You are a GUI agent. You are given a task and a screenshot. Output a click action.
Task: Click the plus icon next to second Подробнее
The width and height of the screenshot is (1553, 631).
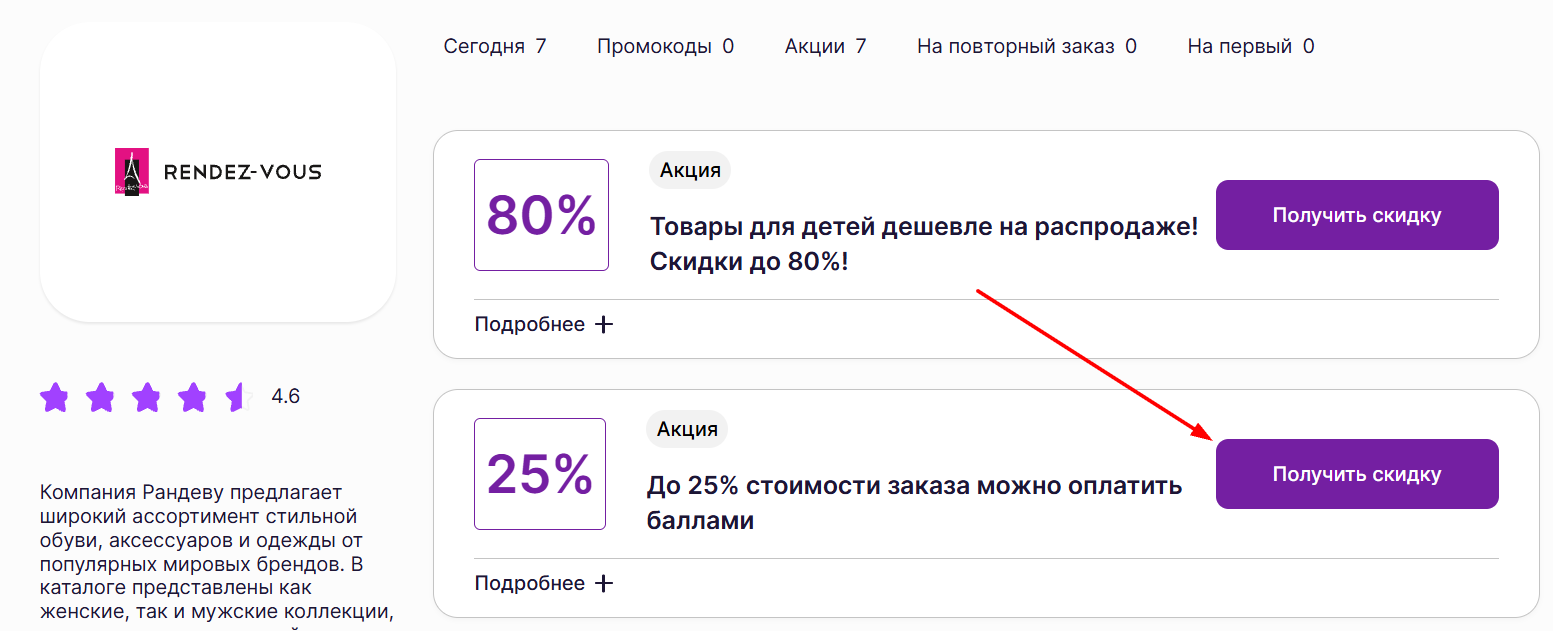(x=604, y=582)
